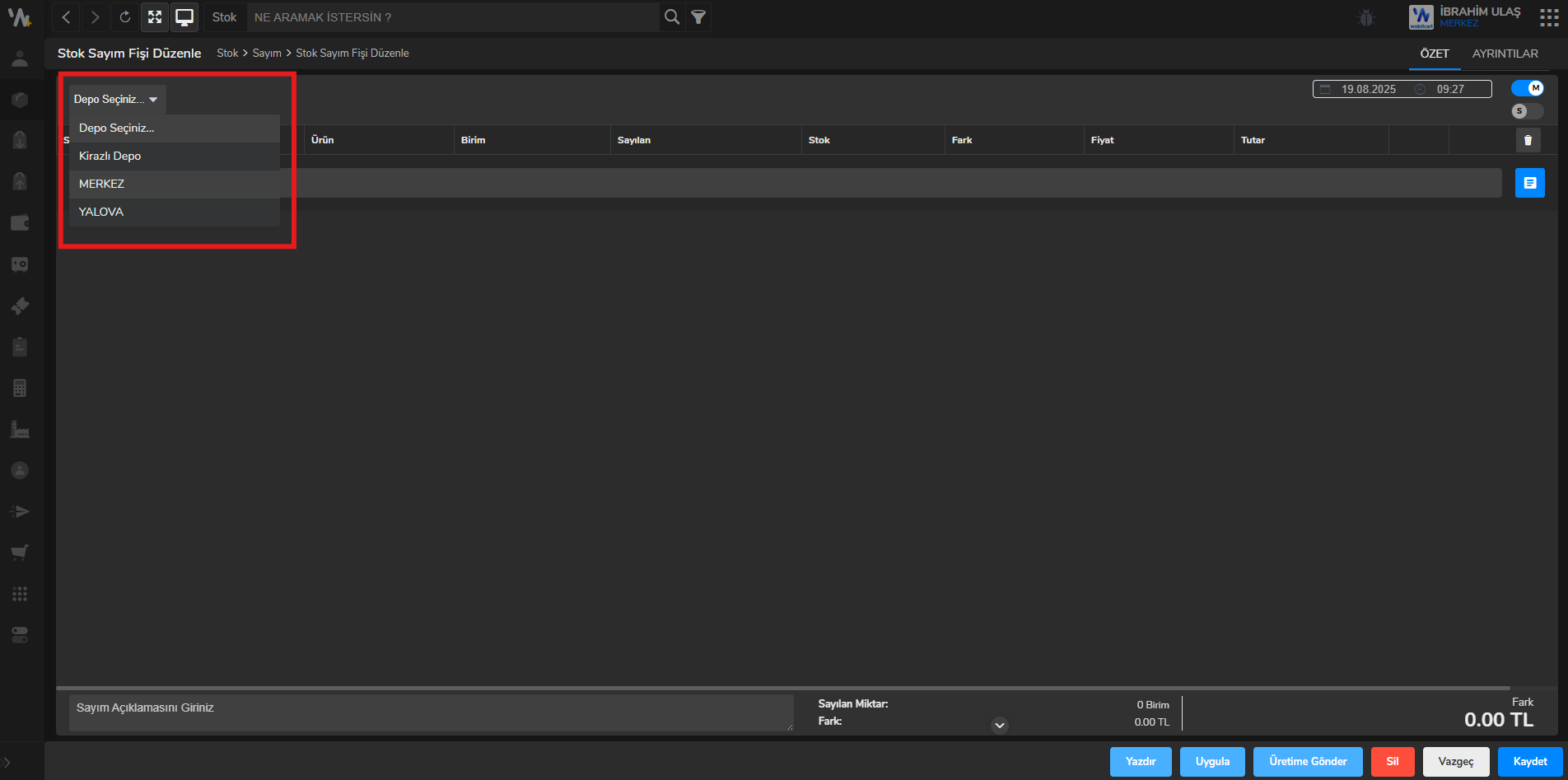Screen dimensions: 1568x780
Task: Select MERKEZ from depot dropdown
Action: 101,184
